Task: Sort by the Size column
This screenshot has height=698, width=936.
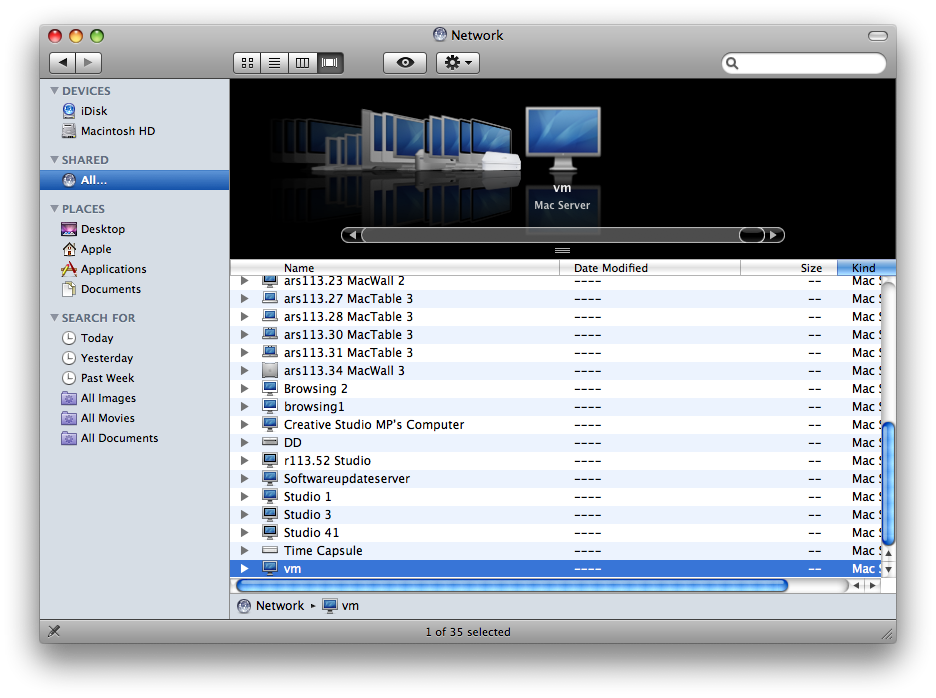Action: pos(789,267)
